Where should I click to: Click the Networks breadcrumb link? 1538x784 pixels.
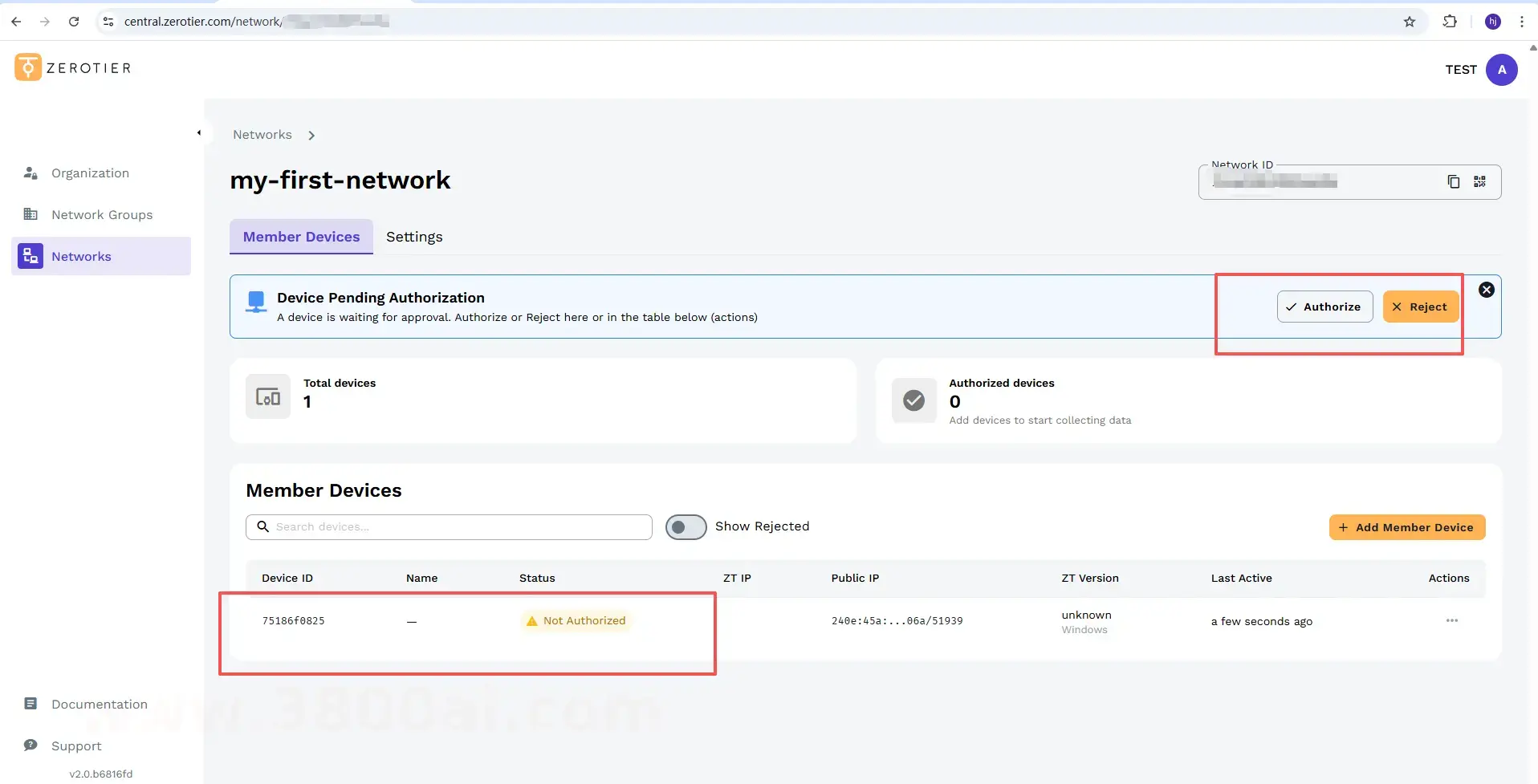coord(262,135)
